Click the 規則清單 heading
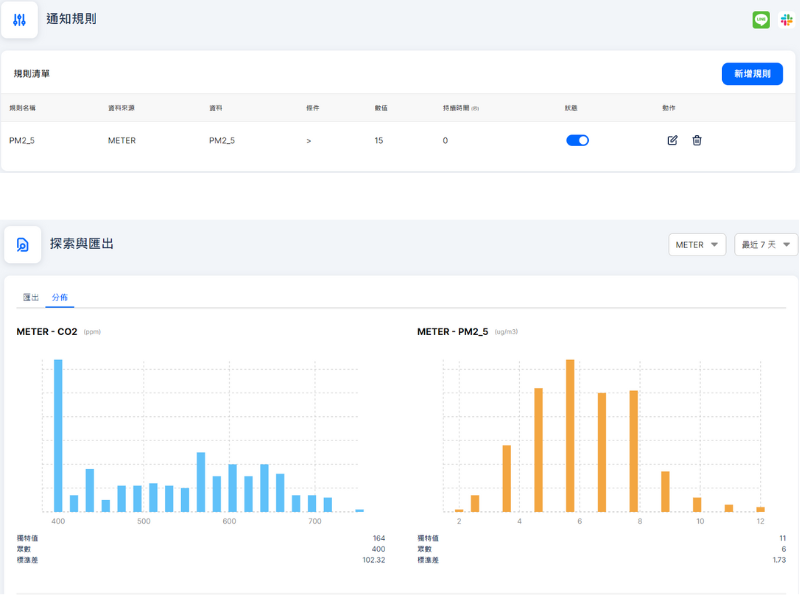Screen dimensions: 800x600 (32, 74)
